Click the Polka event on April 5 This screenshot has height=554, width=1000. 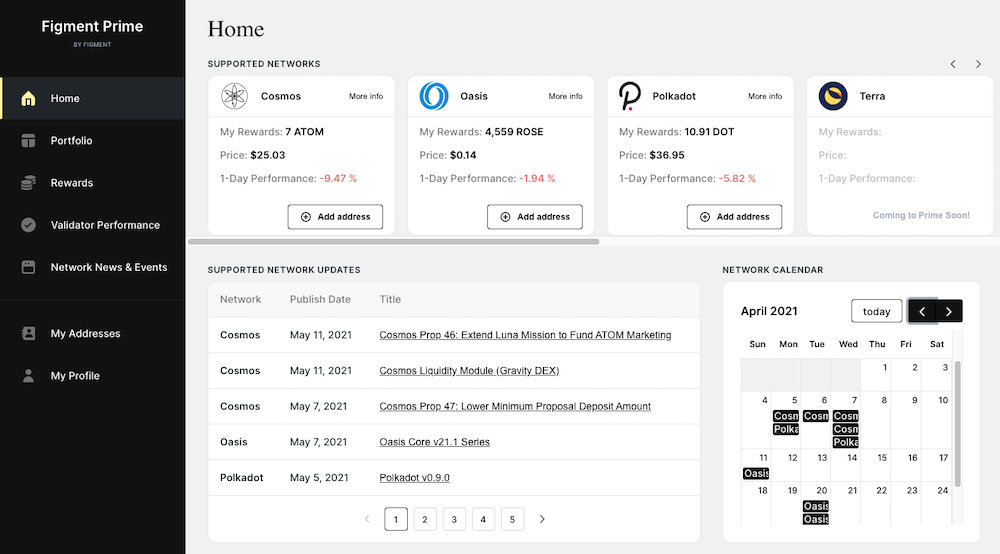pyautogui.click(x=786, y=429)
